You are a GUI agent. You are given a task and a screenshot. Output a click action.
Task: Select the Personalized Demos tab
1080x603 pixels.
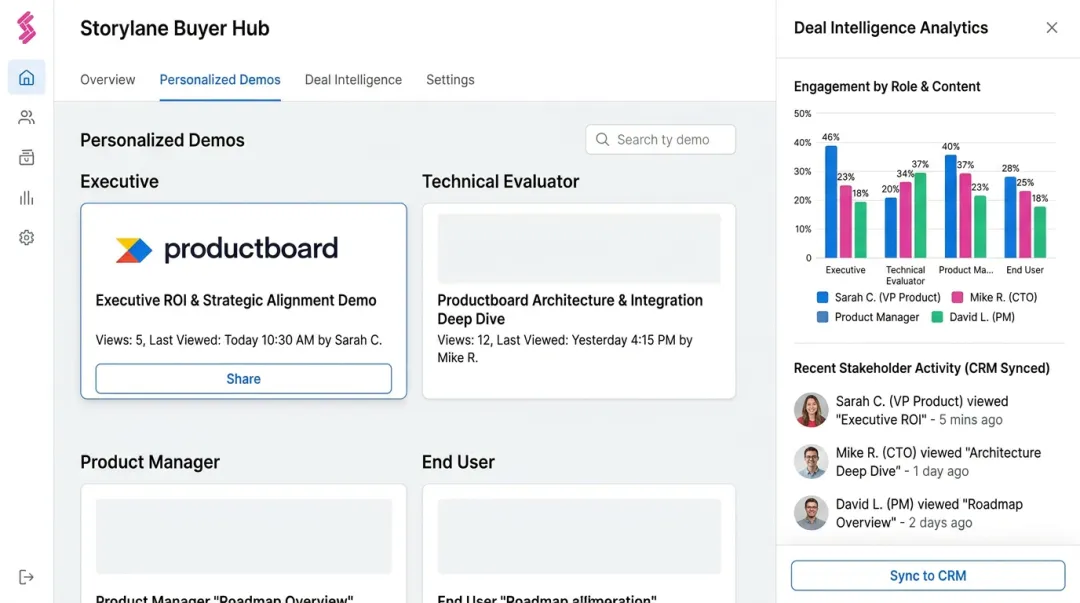pyautogui.click(x=220, y=80)
